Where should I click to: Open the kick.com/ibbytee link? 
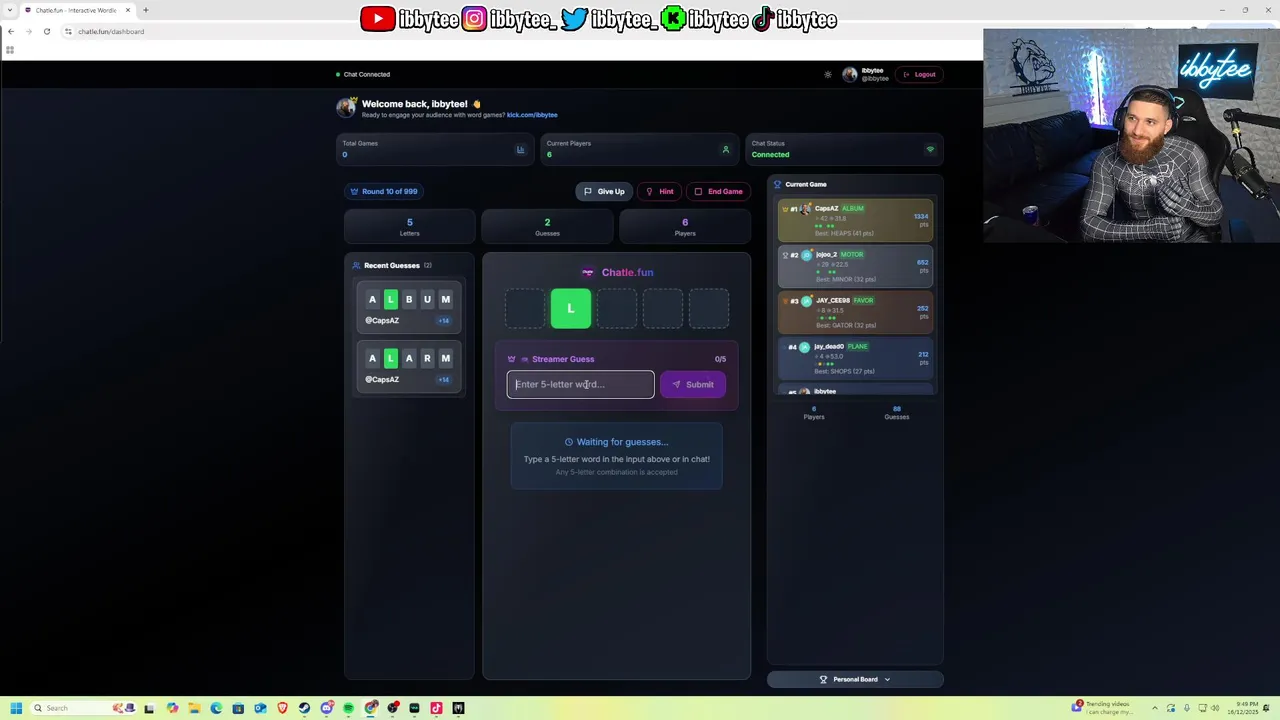click(532, 115)
